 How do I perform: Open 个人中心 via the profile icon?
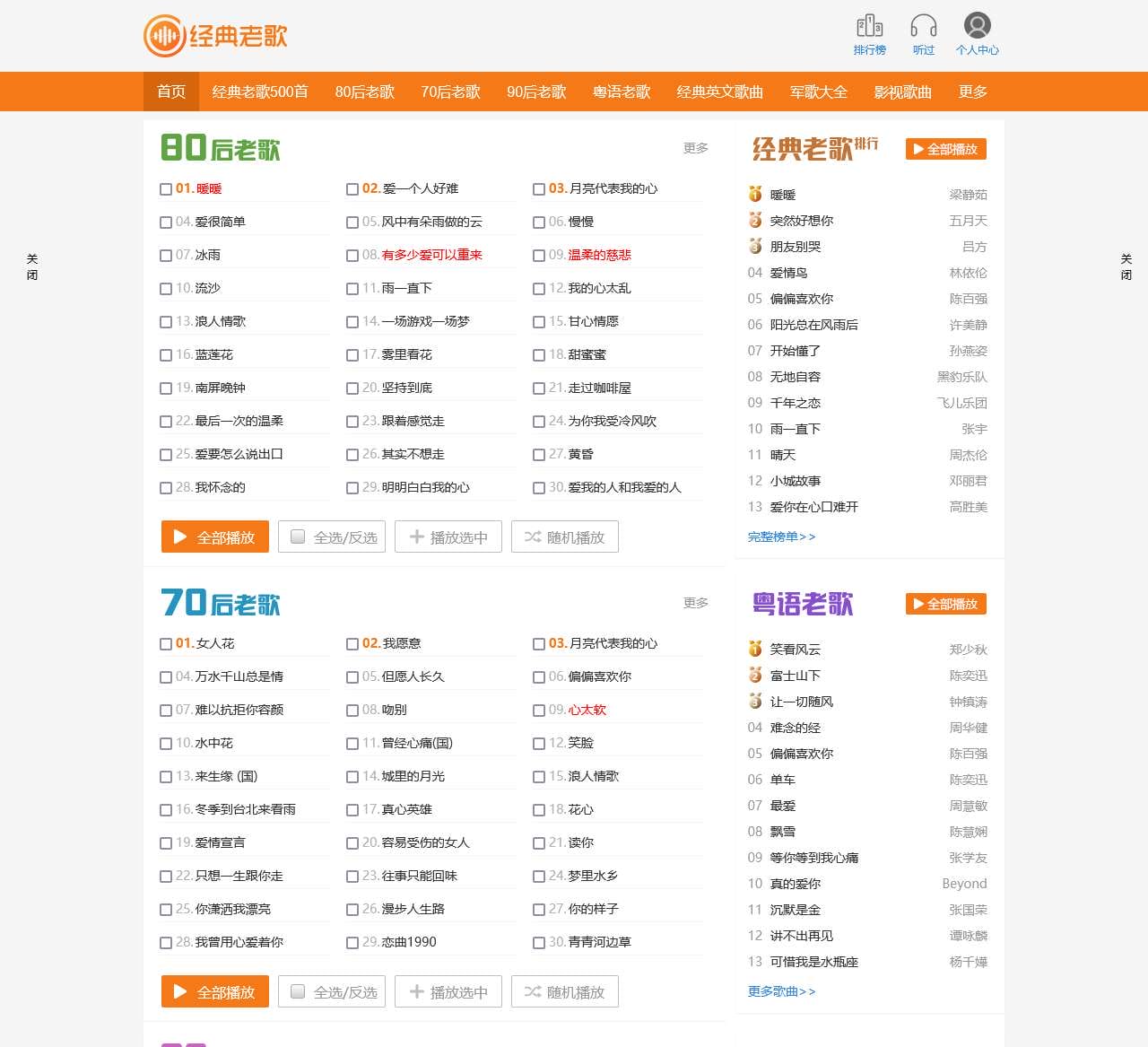[x=977, y=32]
